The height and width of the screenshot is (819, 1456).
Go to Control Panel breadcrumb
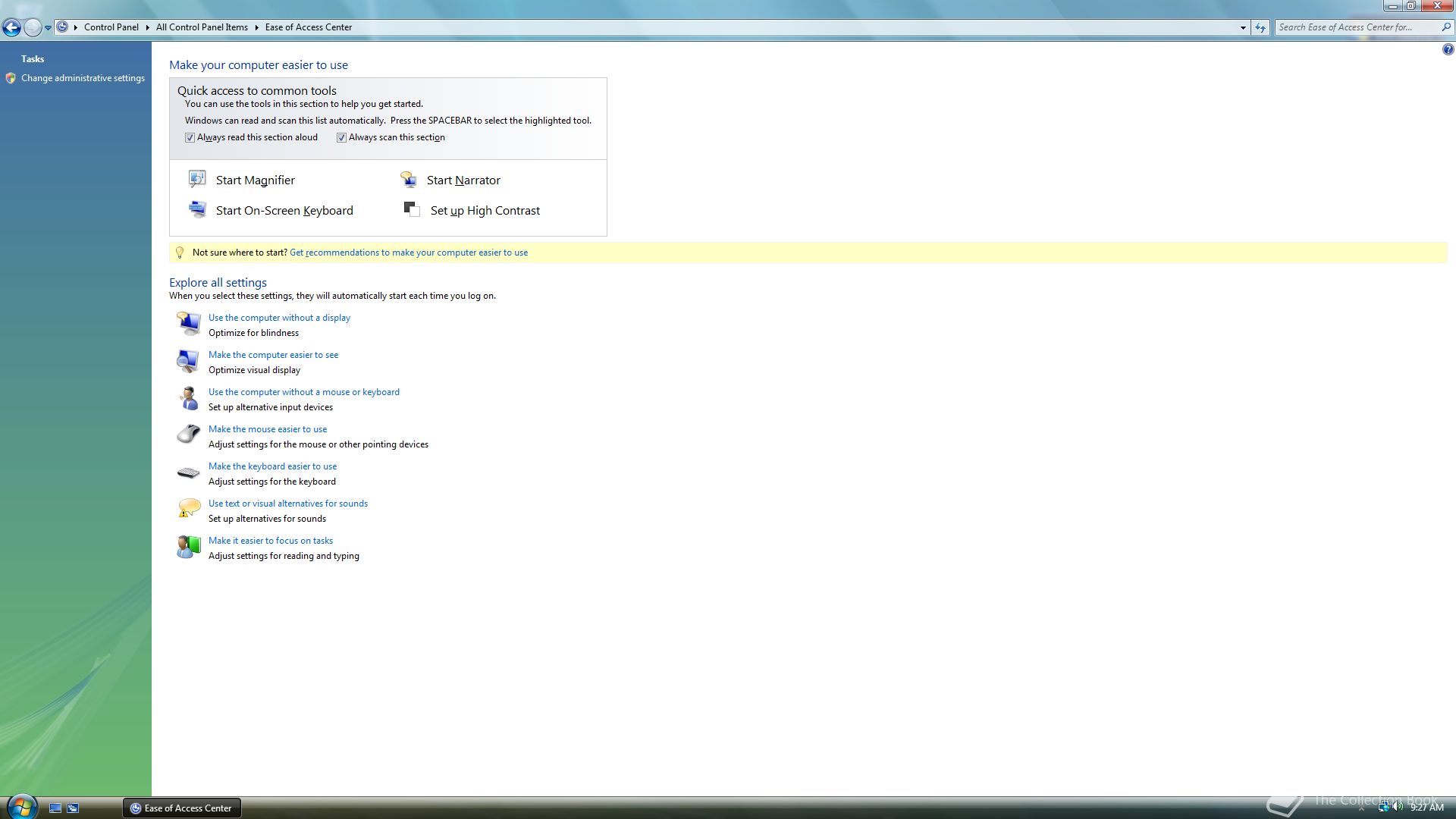click(x=111, y=27)
